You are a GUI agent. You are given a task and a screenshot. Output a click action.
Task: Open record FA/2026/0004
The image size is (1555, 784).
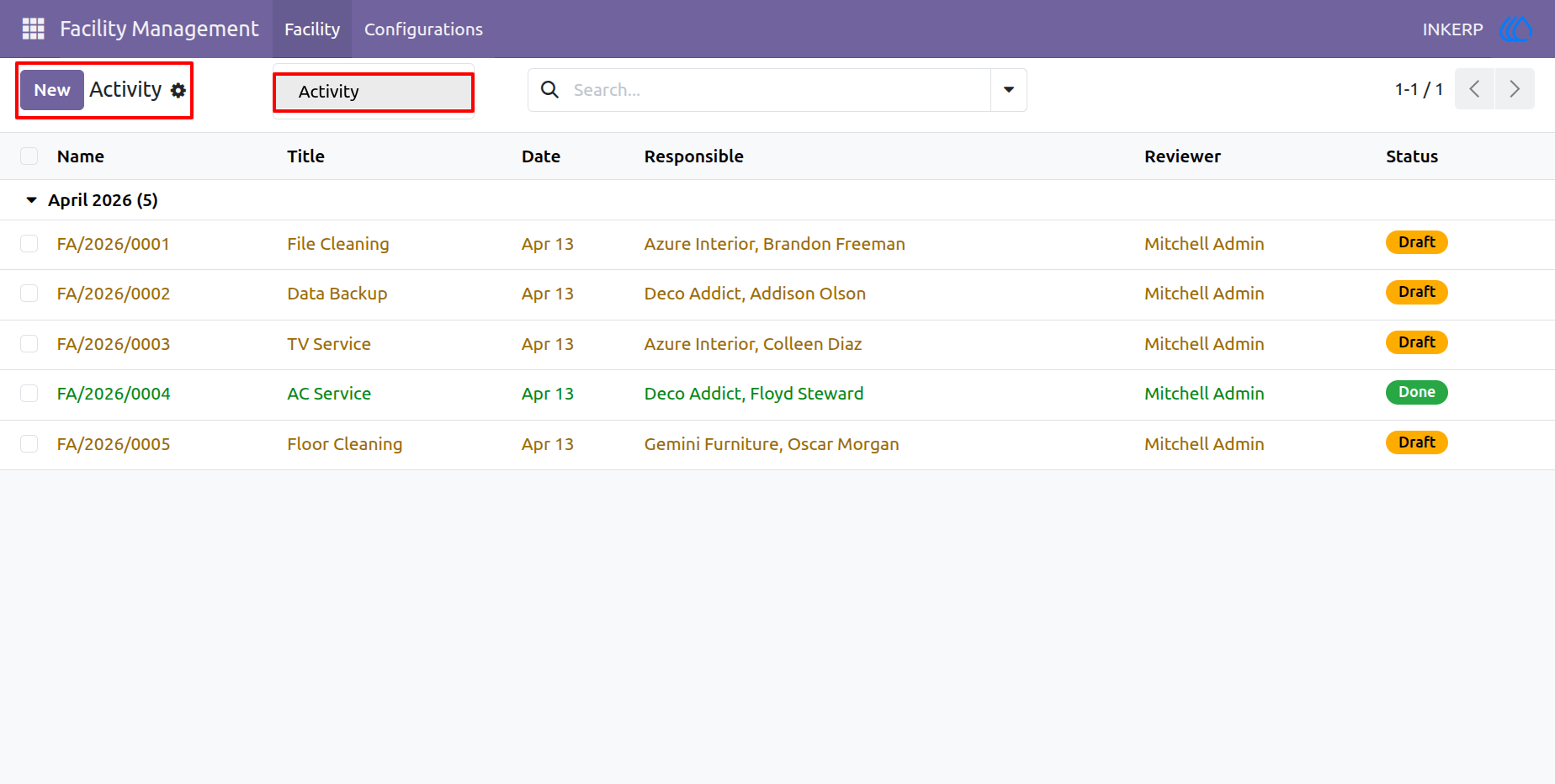coord(114,394)
